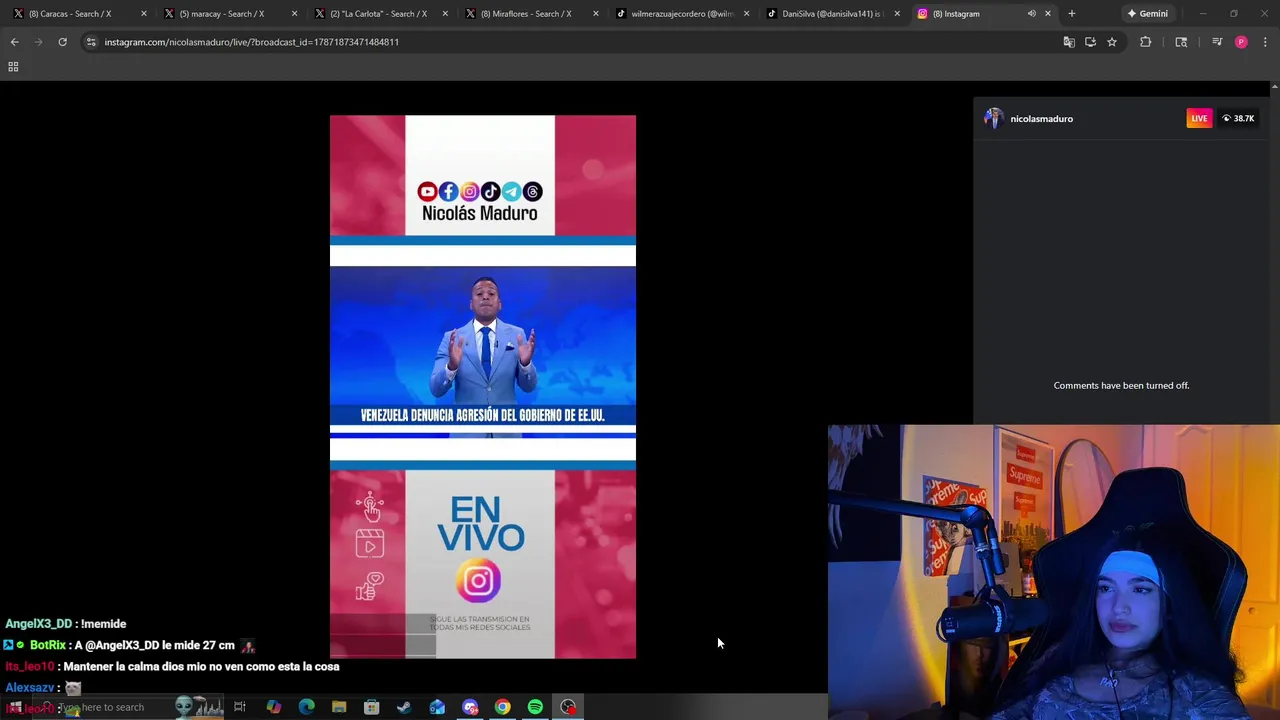This screenshot has width=1280, height=720.
Task: Mute the Instagram tab audio
Action: pos(1031,14)
